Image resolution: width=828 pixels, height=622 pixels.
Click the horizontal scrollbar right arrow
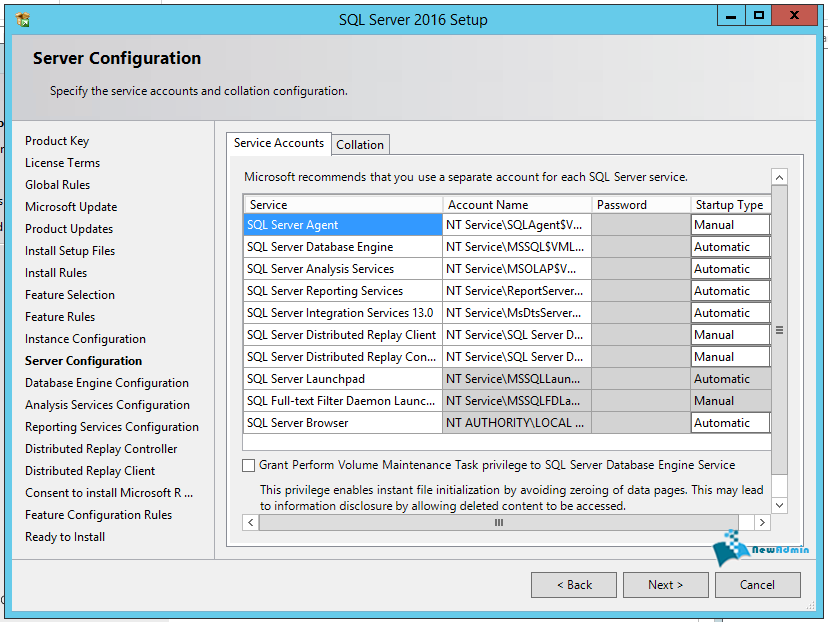pos(762,522)
